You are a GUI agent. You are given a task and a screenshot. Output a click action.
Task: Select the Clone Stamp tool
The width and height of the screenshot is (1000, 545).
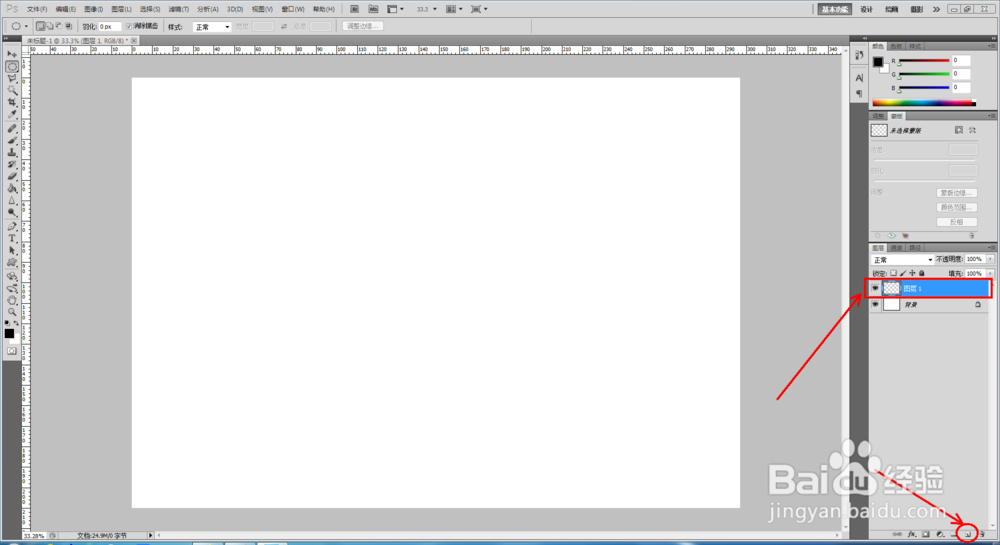pos(11,152)
